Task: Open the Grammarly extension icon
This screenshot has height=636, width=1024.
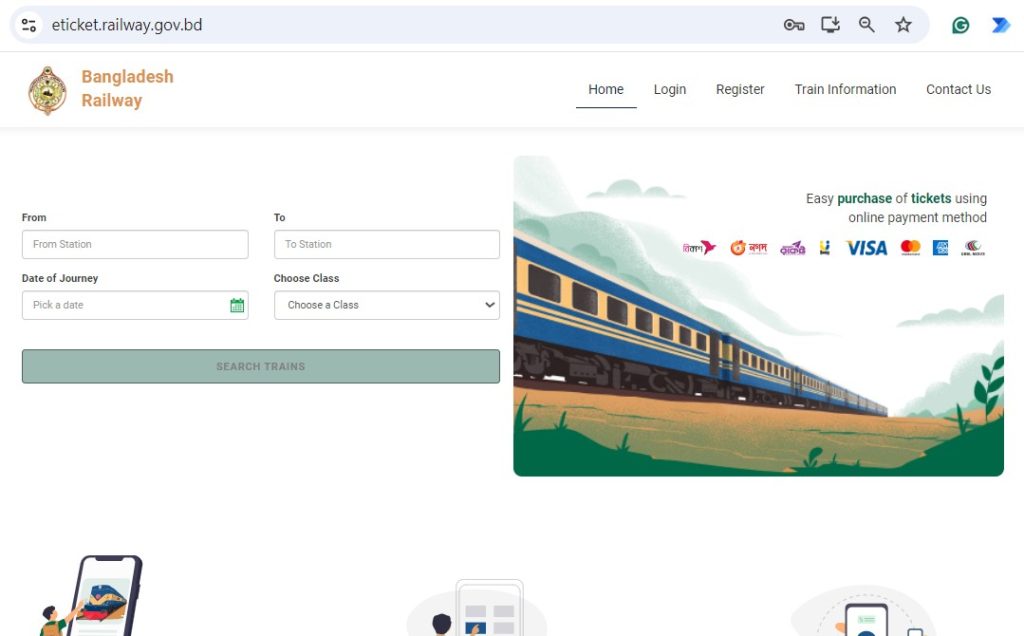Action: click(x=960, y=25)
